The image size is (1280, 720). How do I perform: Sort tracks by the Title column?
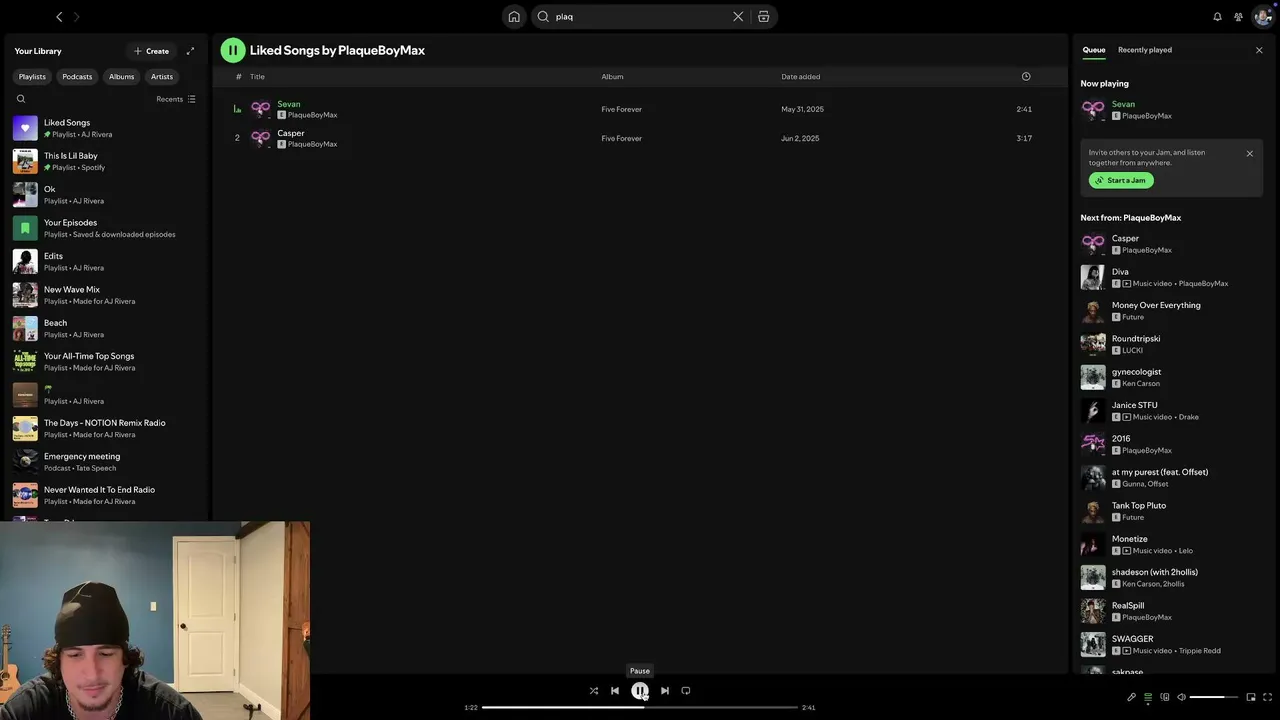point(257,77)
